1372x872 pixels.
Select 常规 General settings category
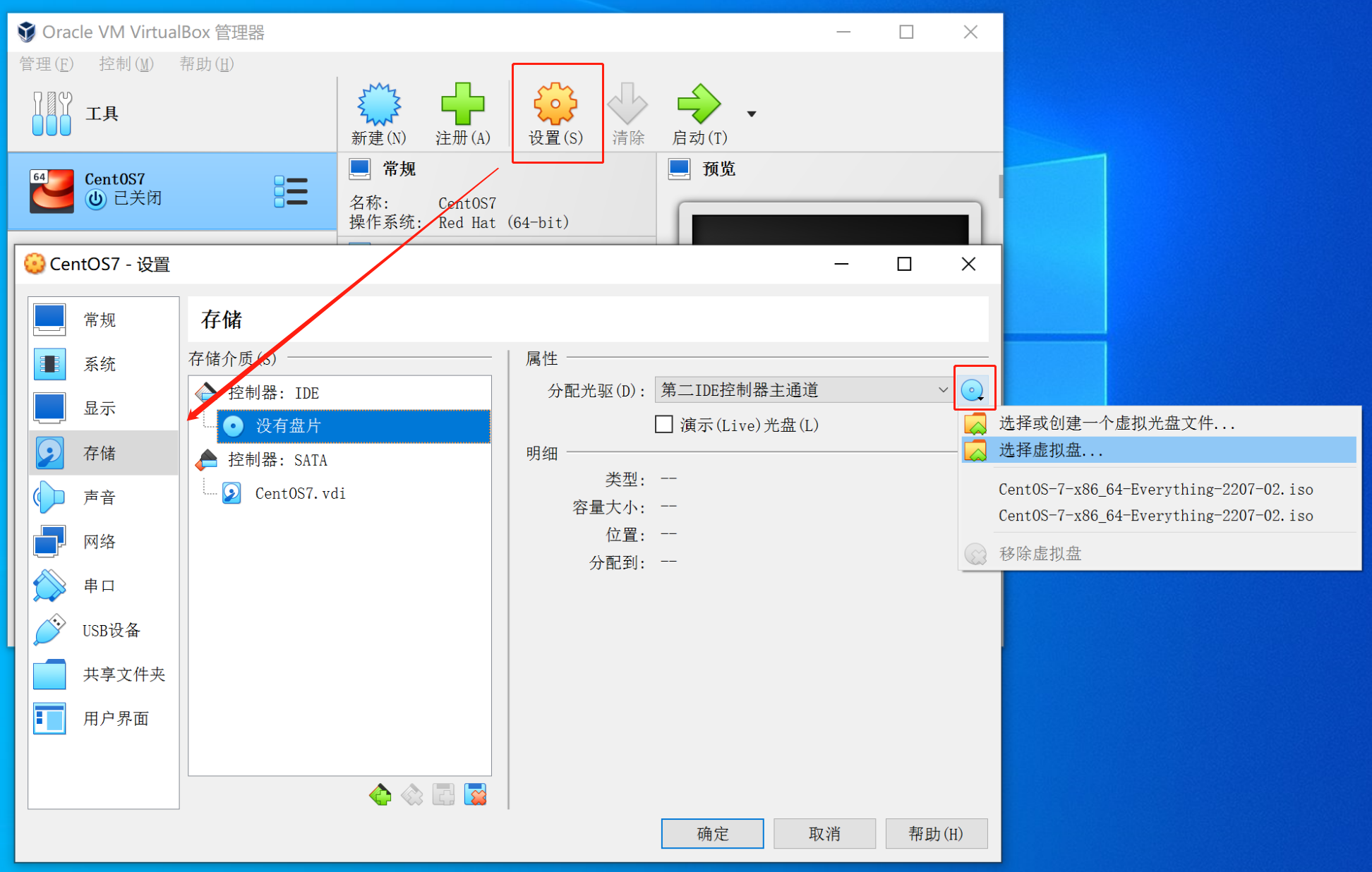(104, 320)
